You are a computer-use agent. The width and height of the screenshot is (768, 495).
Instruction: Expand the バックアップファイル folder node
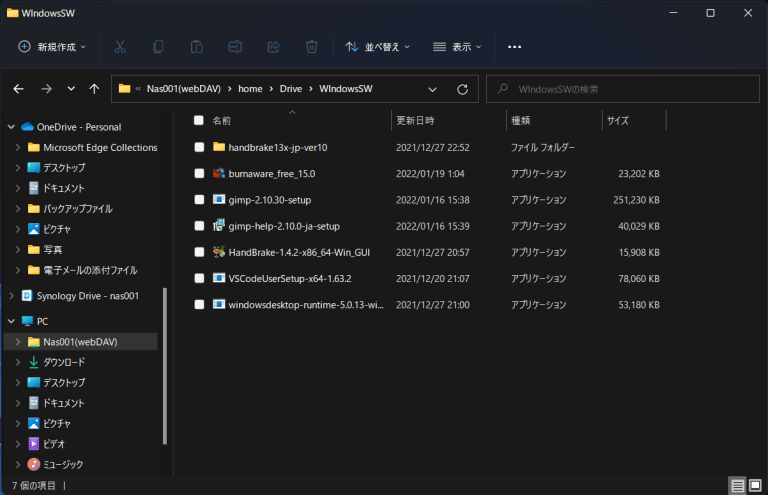pyautogui.click(x=18, y=209)
